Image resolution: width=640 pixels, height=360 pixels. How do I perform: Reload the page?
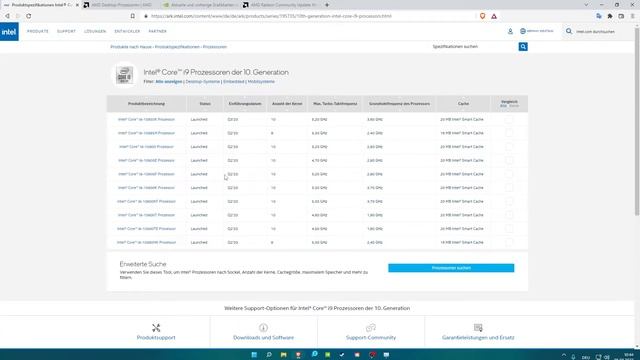(29, 16)
